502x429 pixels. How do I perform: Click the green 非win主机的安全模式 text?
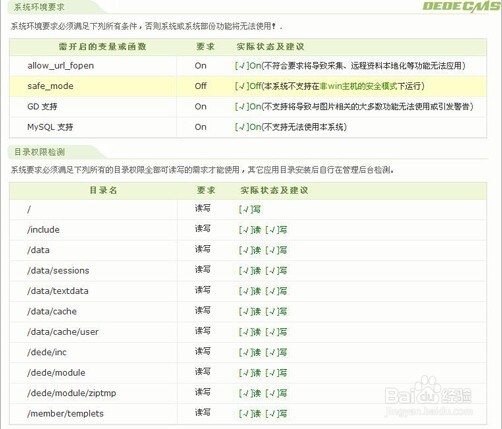[x=358, y=86]
